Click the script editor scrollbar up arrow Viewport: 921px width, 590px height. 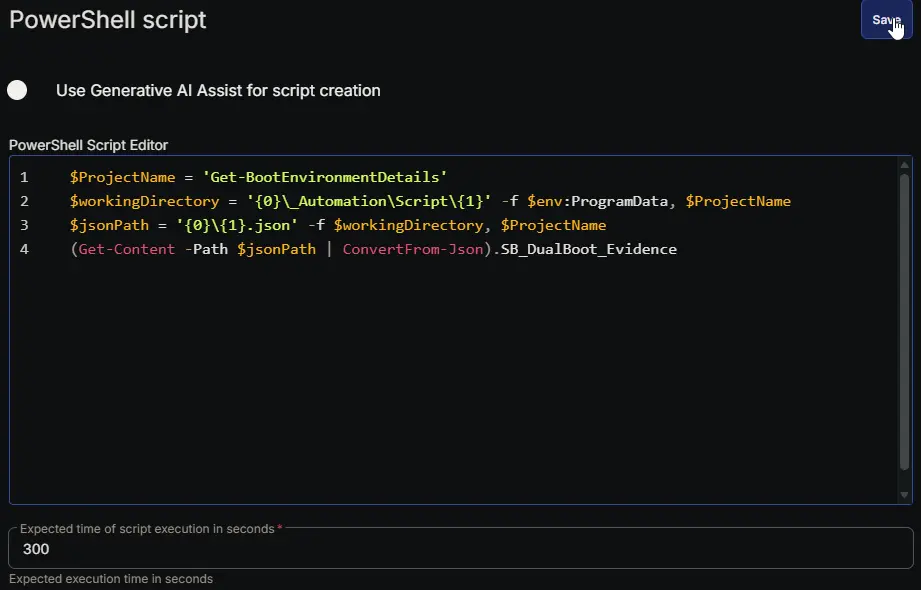pos(905,165)
